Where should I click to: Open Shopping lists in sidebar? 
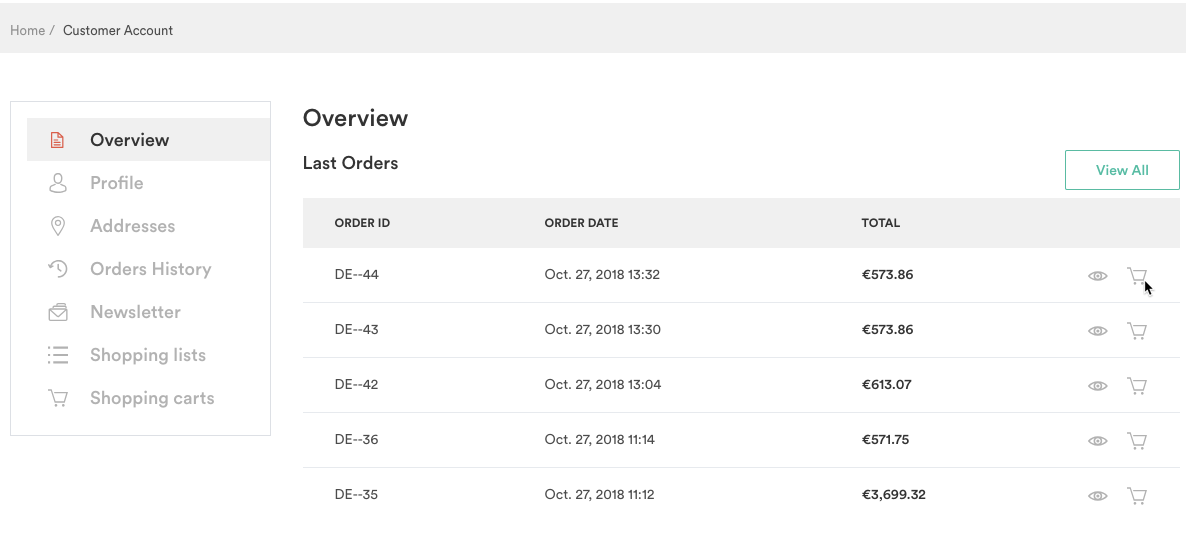tap(147, 355)
